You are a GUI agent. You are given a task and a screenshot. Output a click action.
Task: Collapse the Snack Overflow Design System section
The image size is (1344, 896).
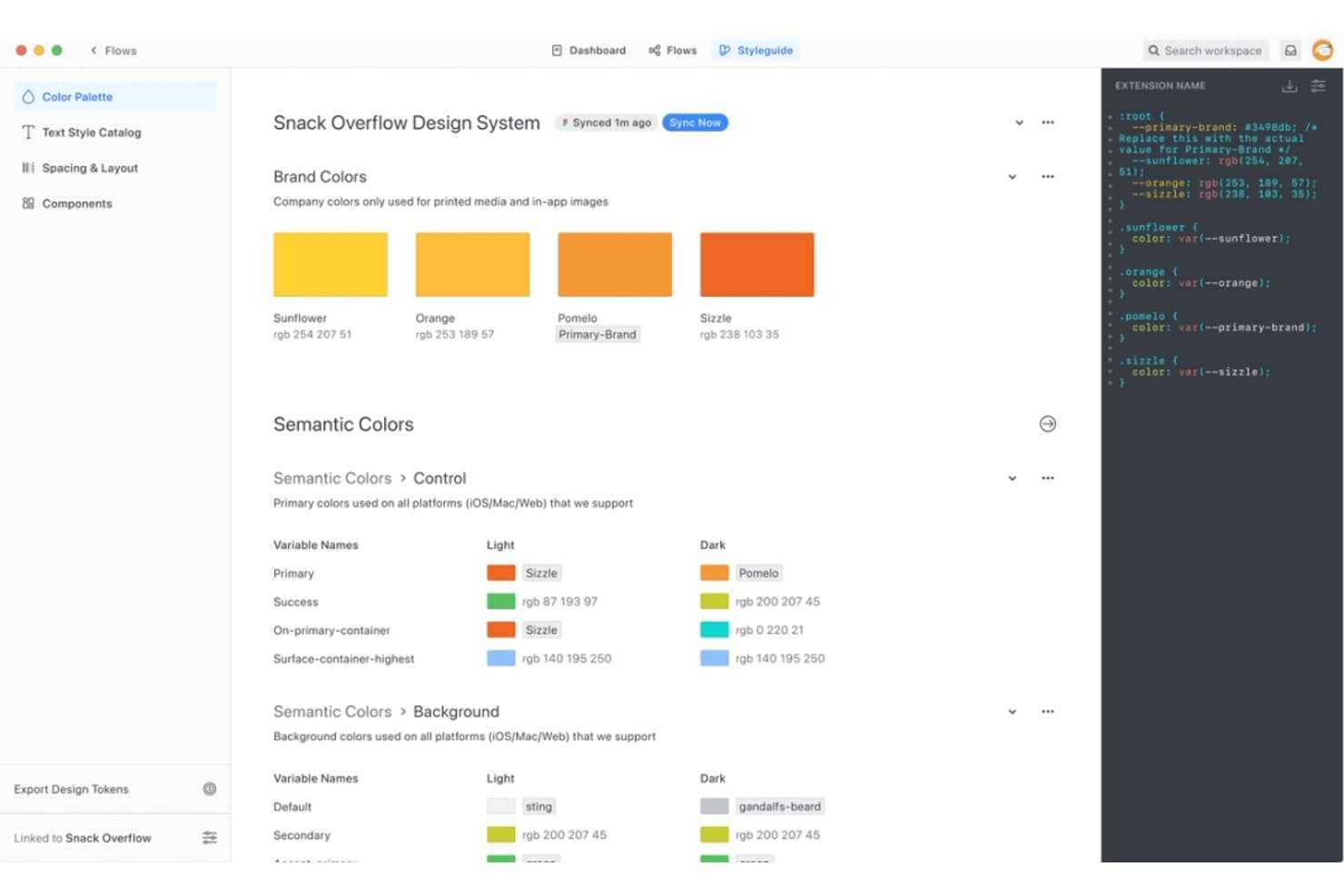[1019, 123]
